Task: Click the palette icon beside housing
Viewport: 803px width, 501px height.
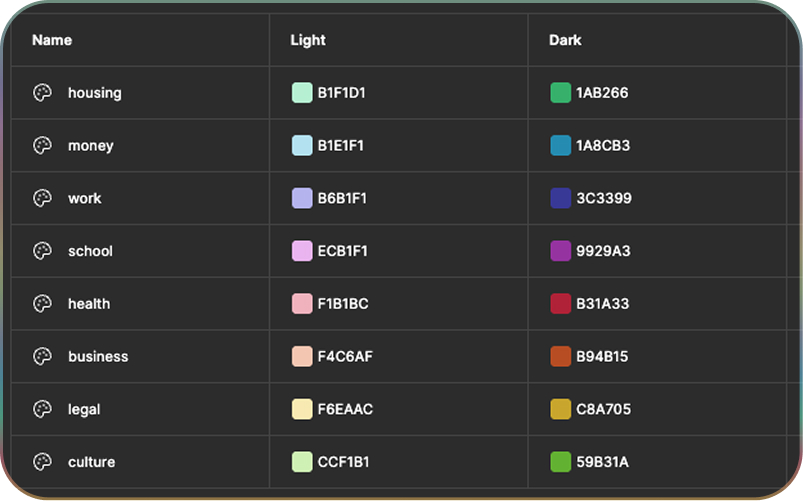Action: [x=43, y=93]
